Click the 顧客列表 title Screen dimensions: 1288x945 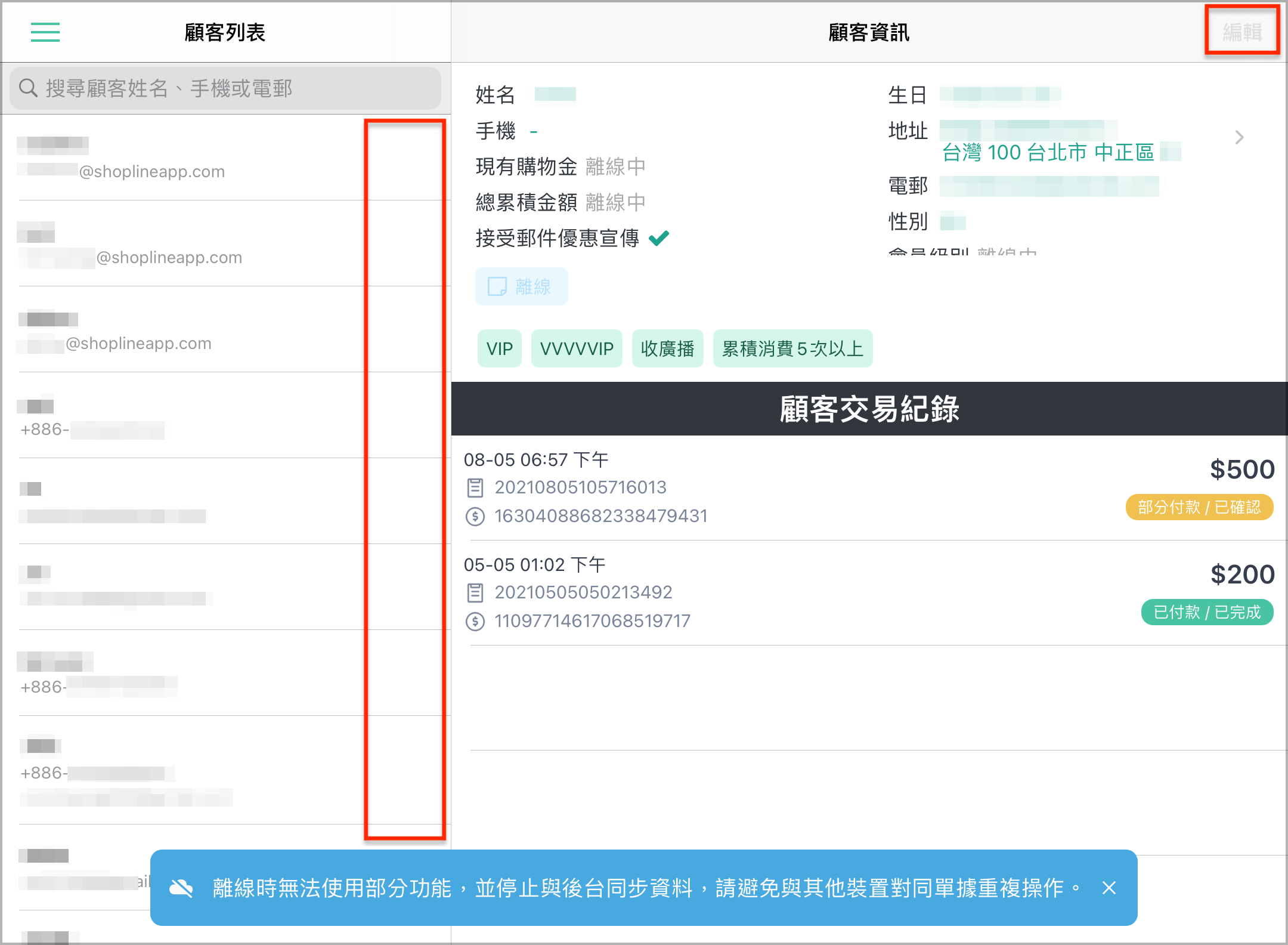click(x=225, y=32)
